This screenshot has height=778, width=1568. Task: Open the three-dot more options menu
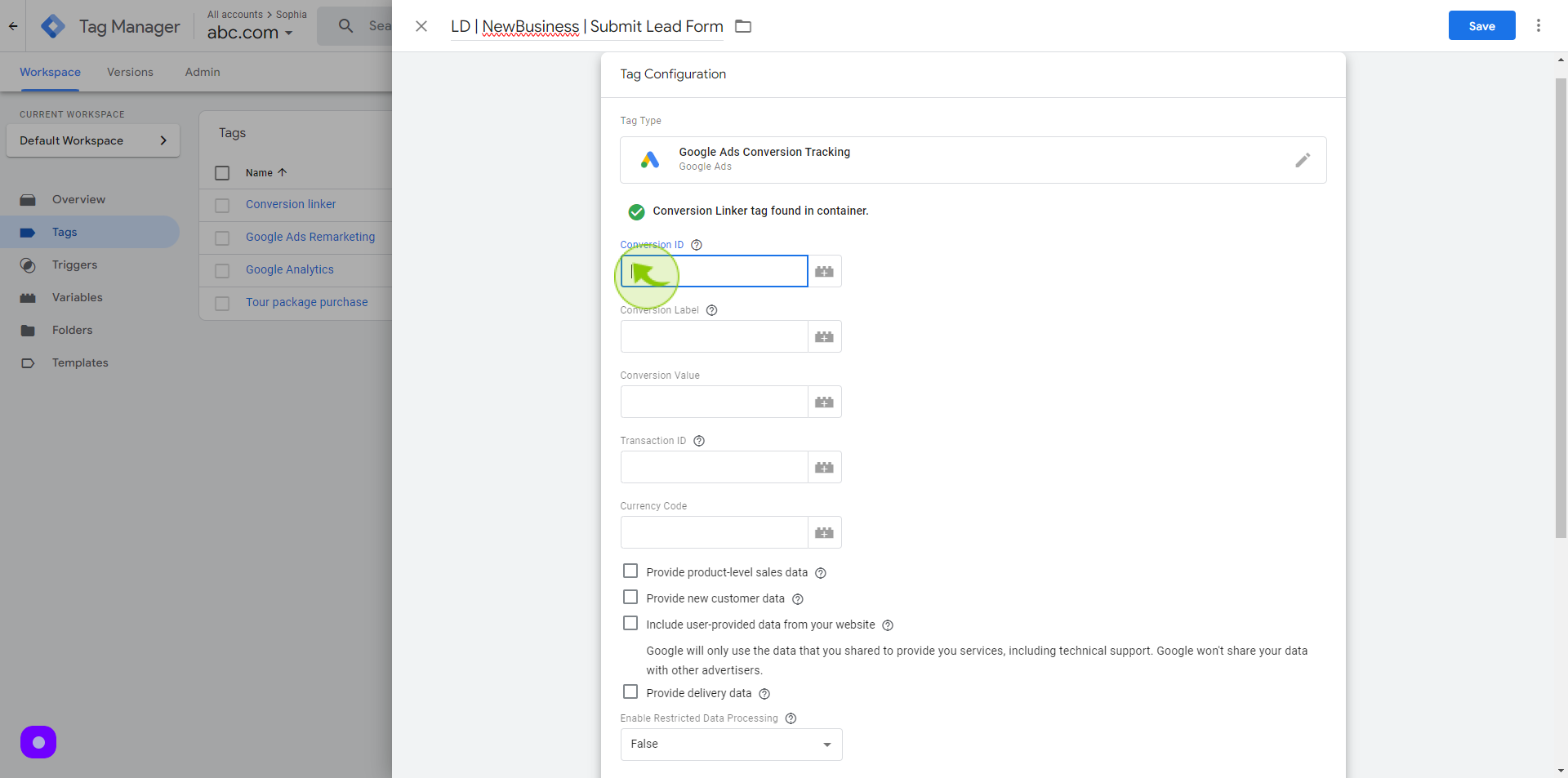[1539, 25]
